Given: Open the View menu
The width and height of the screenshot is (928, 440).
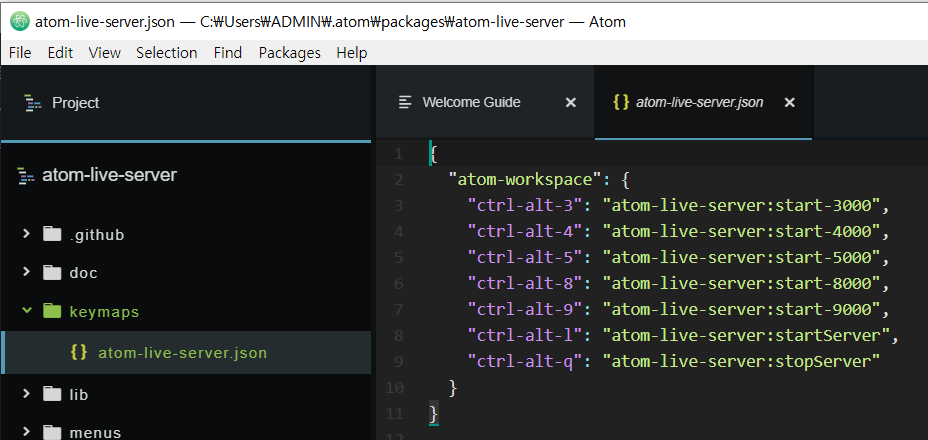Looking at the screenshot, I should [x=105, y=53].
